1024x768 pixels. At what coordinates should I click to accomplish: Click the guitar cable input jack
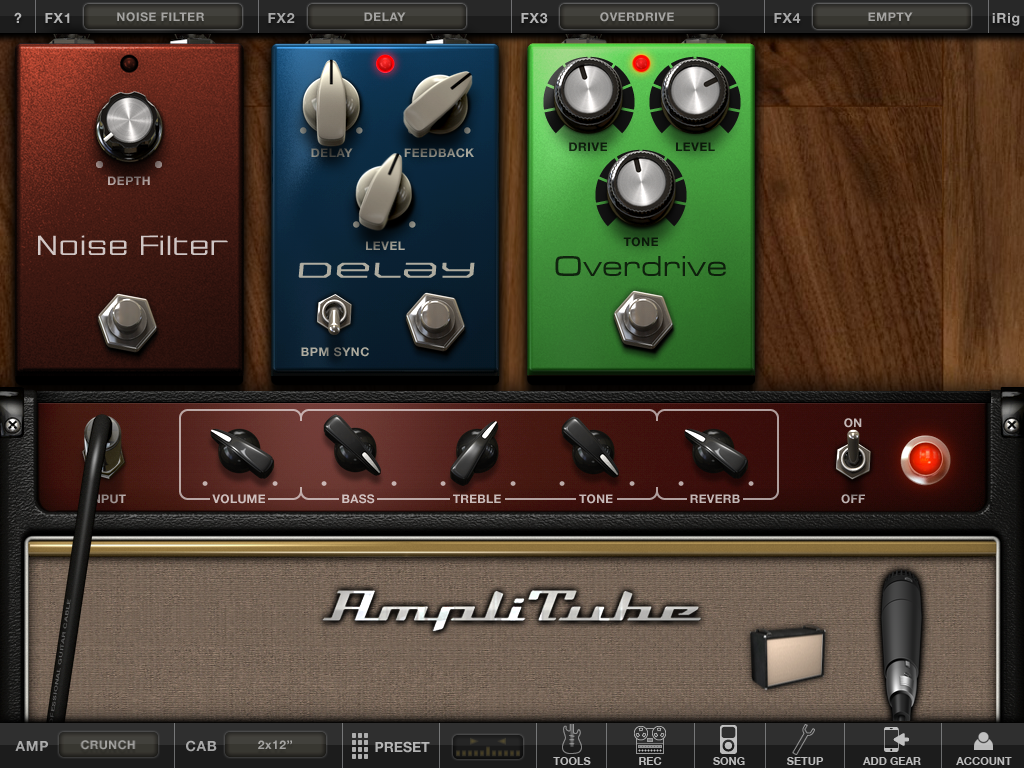point(104,447)
